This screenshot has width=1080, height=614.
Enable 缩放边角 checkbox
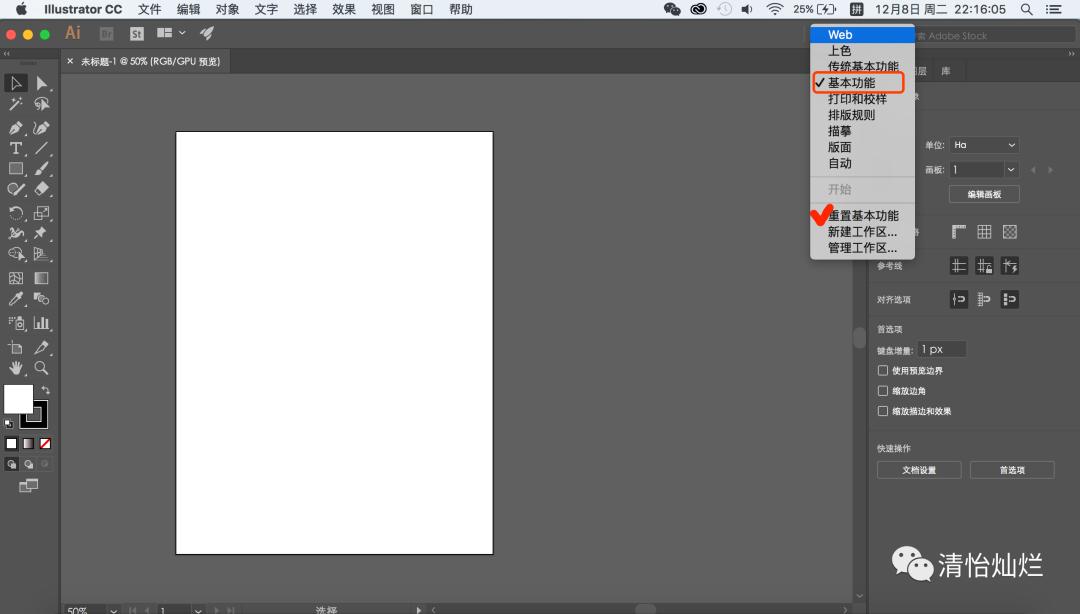883,391
